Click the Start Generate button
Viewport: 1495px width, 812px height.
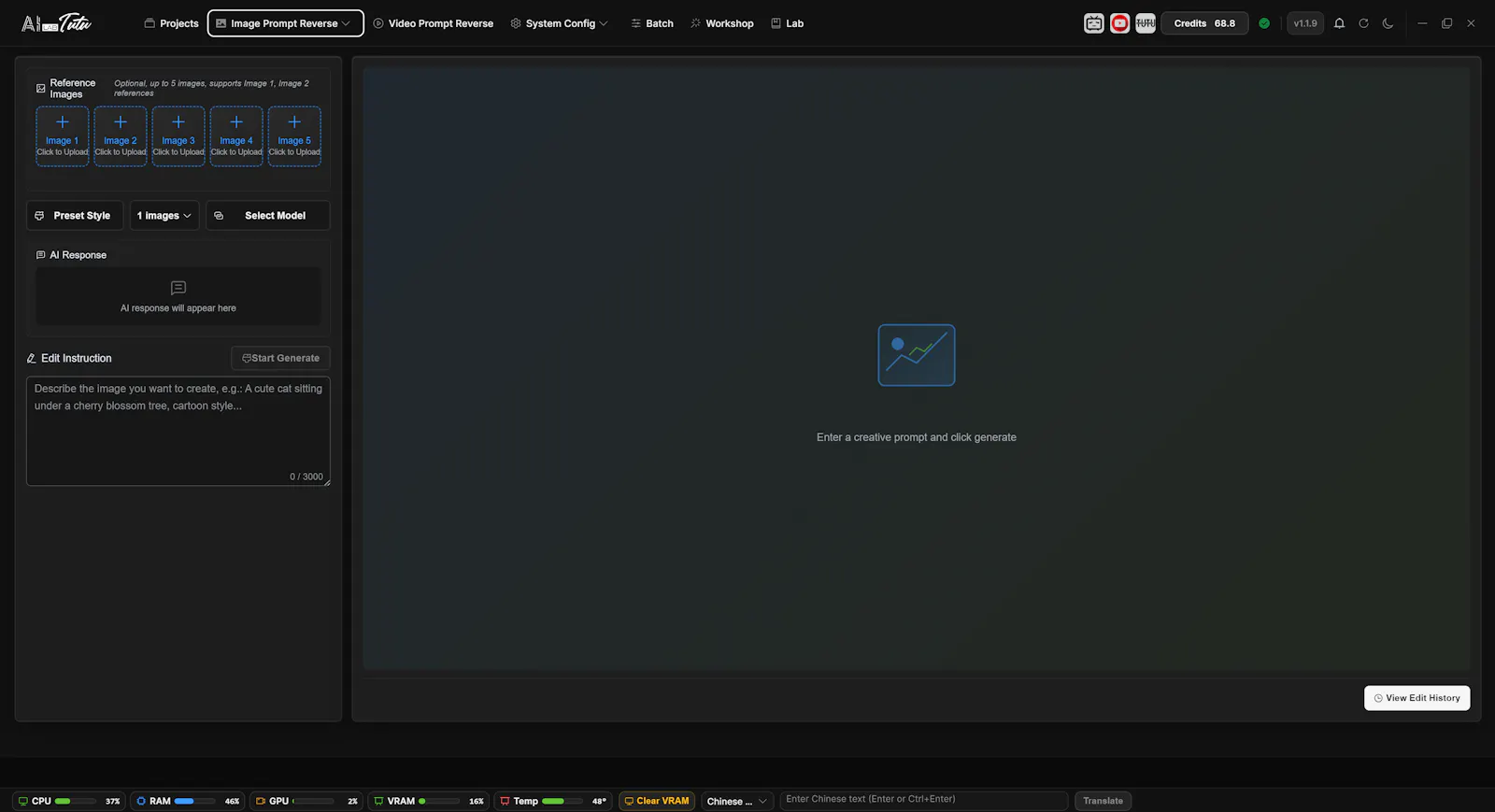click(280, 358)
